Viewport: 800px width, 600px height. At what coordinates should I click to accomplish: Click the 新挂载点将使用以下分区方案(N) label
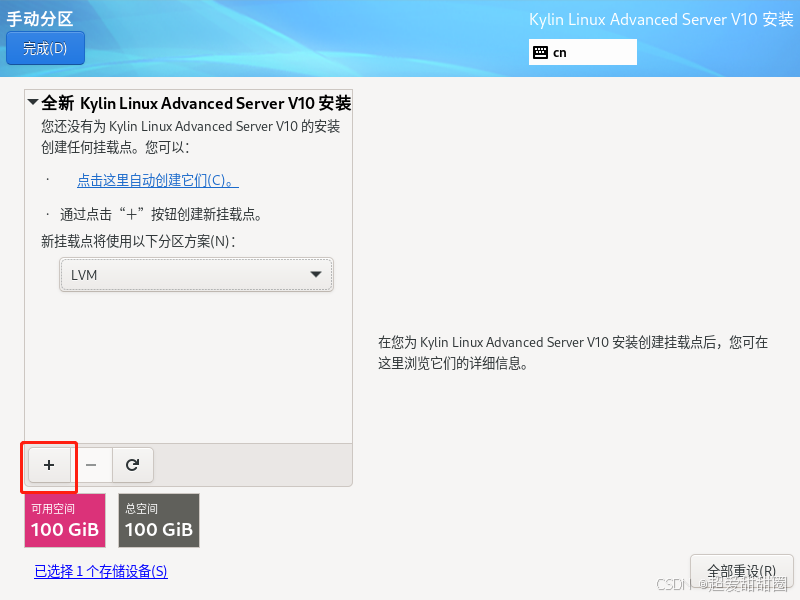[x=138, y=241]
